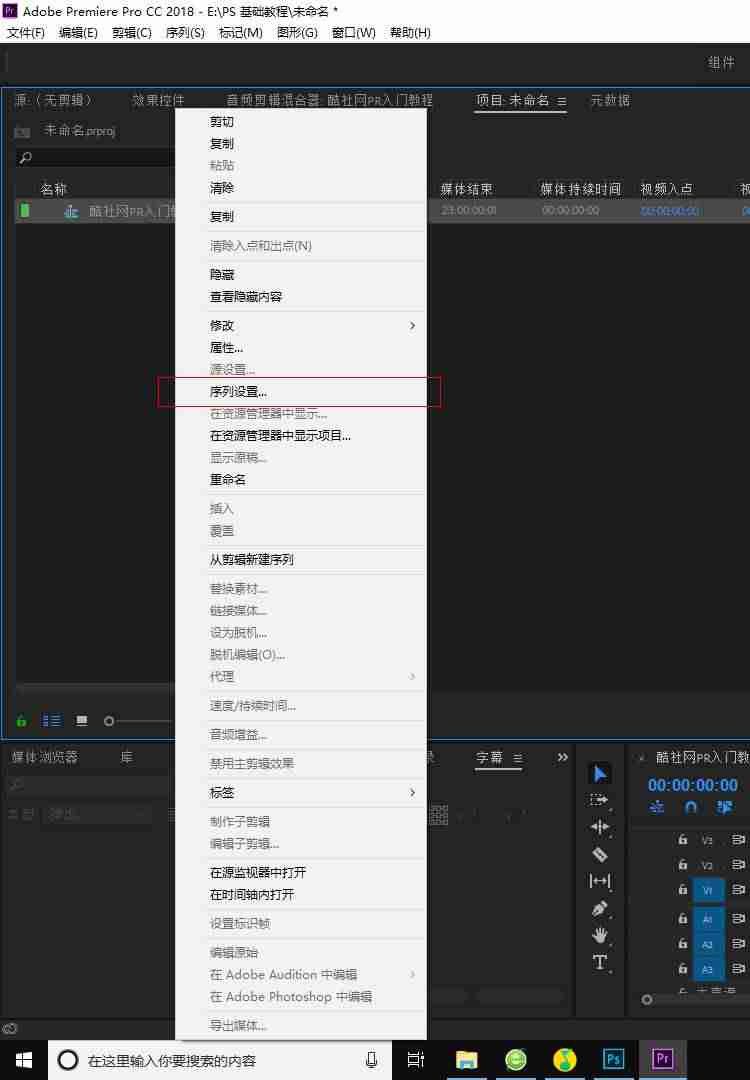The height and width of the screenshot is (1080, 750).
Task: Click the Premiere Pro taskbar icon
Action: (662, 1059)
